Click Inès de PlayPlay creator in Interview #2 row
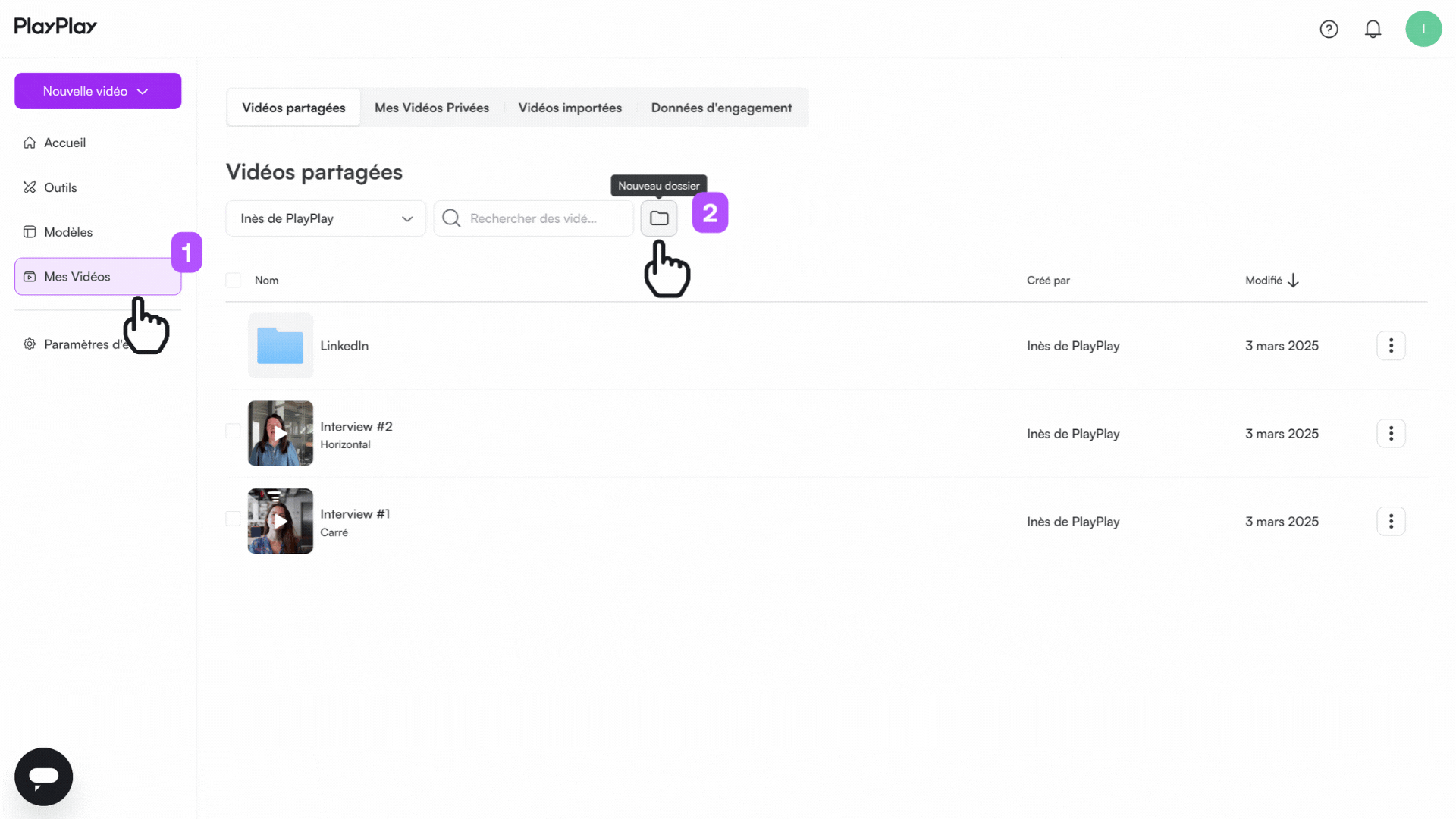This screenshot has width=1456, height=819. point(1073,434)
